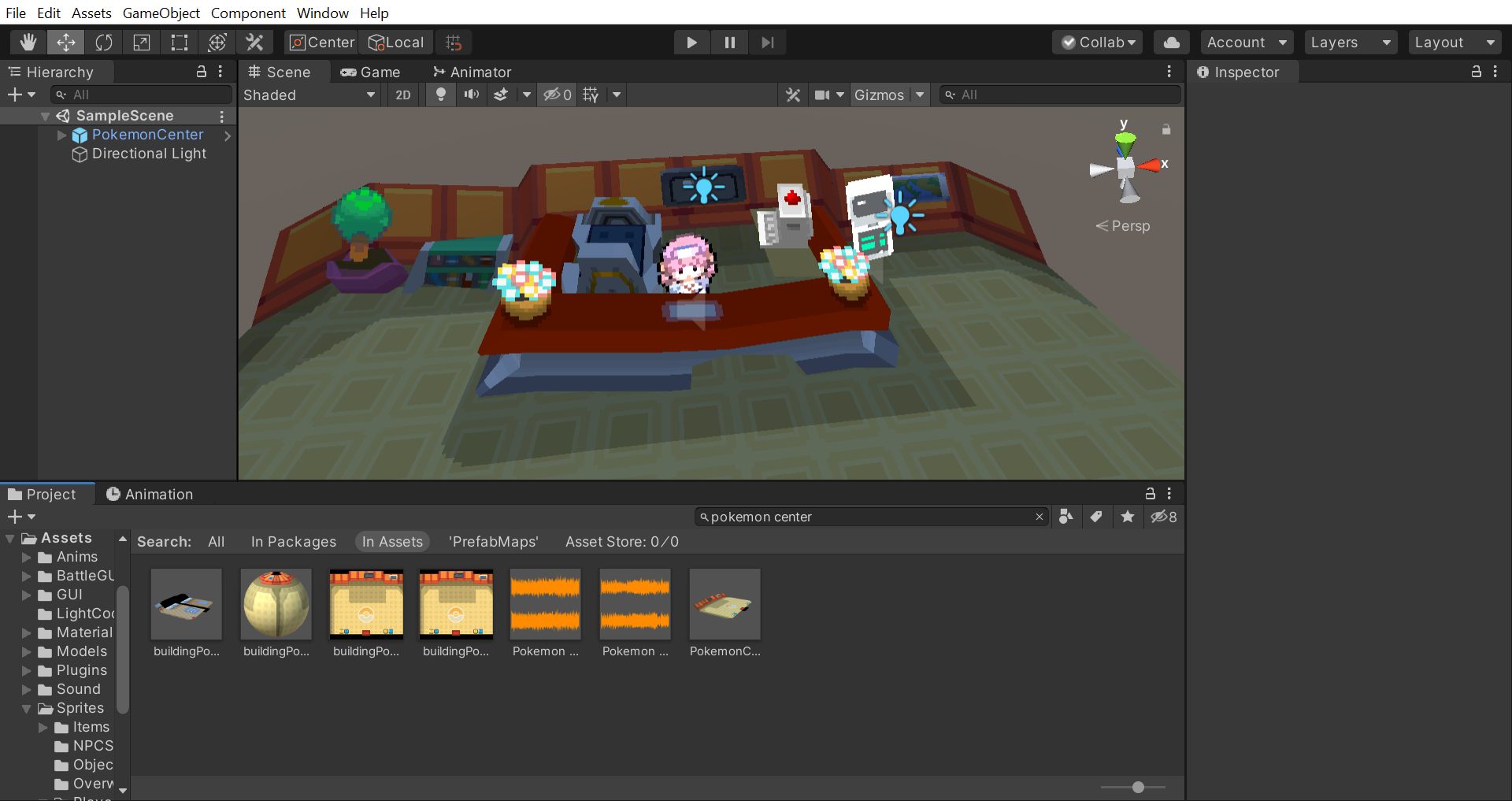
Task: Toggle Gizmos button
Action: point(880,95)
